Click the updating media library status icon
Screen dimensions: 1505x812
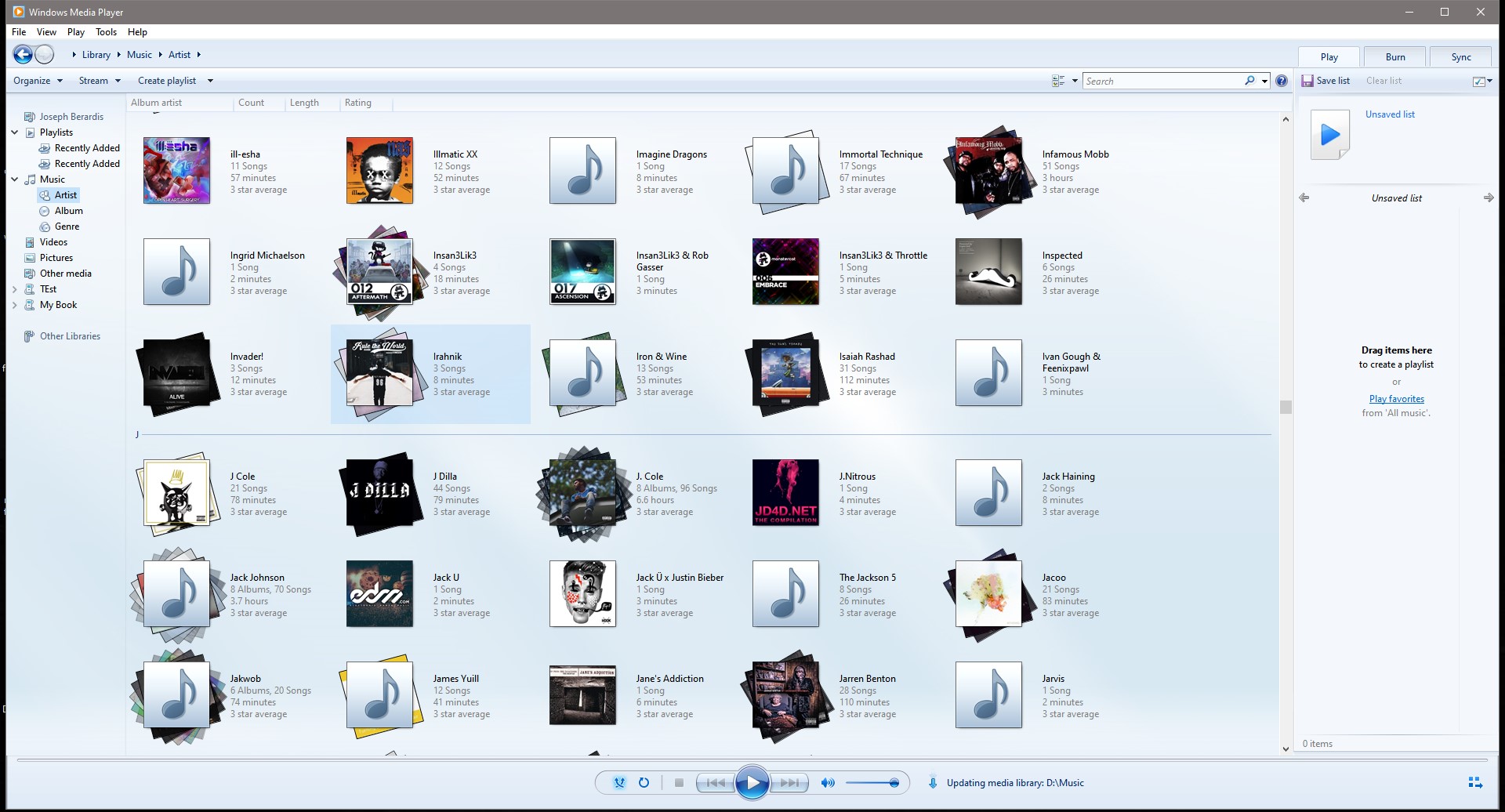pyautogui.click(x=932, y=782)
